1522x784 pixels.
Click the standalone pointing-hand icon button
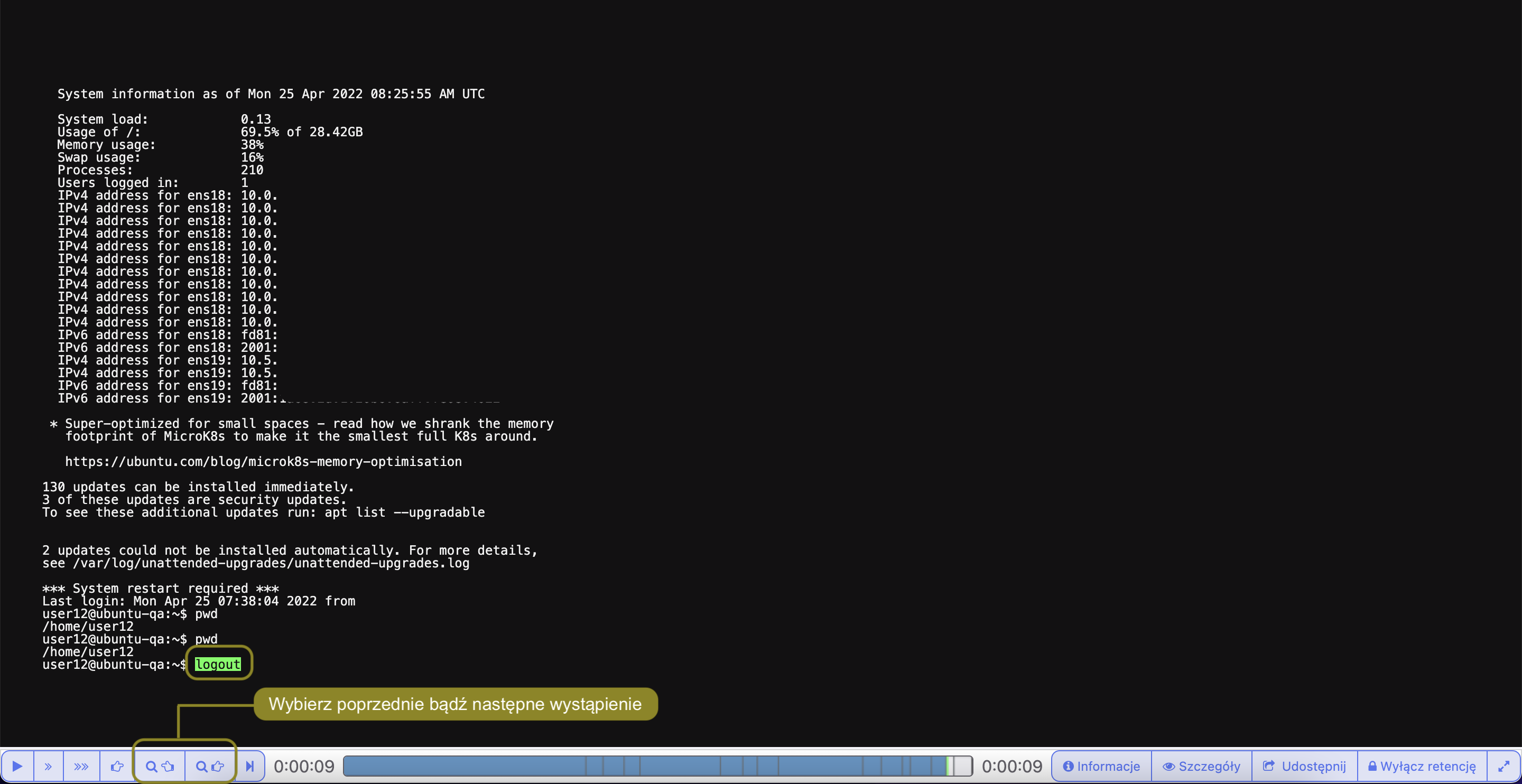117,766
